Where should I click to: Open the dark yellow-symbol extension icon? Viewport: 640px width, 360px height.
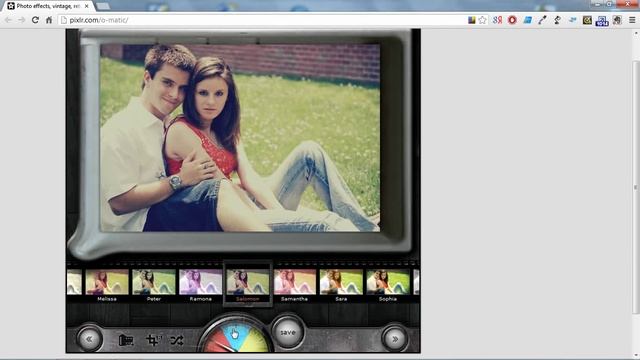click(587, 20)
